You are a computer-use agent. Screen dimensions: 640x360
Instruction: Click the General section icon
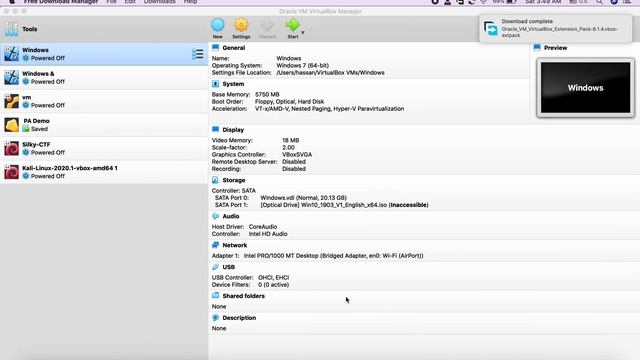[216, 48]
